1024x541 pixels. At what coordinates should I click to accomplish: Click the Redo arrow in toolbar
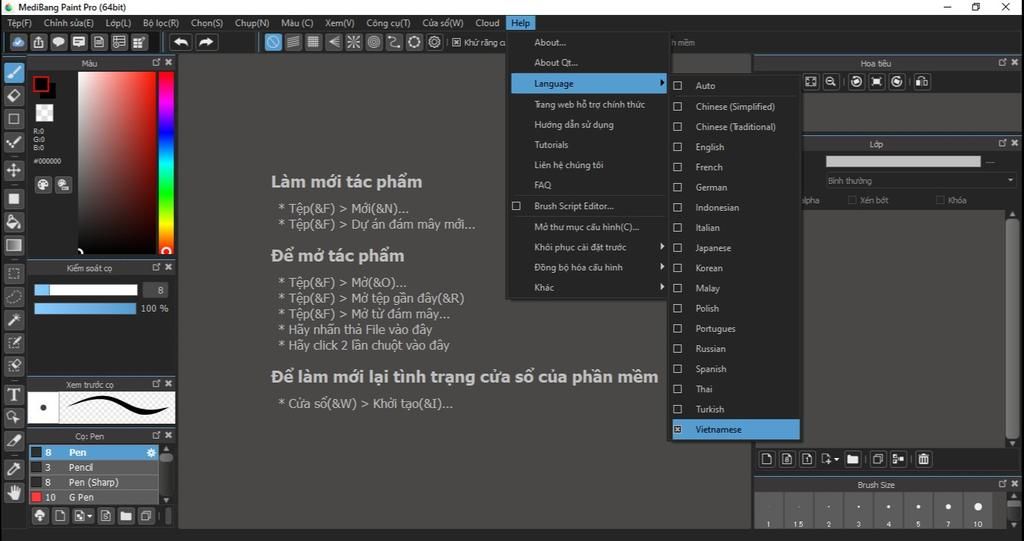[206, 42]
